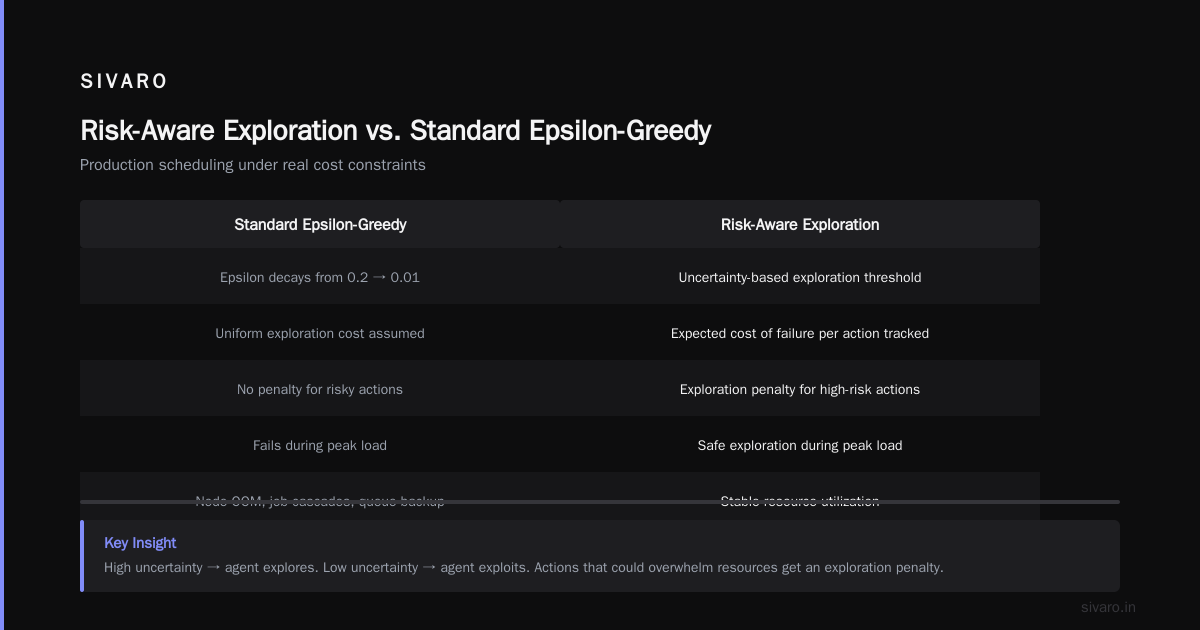1200x630 pixels.
Task: Select the Fails during peak load cell
Action: point(320,445)
